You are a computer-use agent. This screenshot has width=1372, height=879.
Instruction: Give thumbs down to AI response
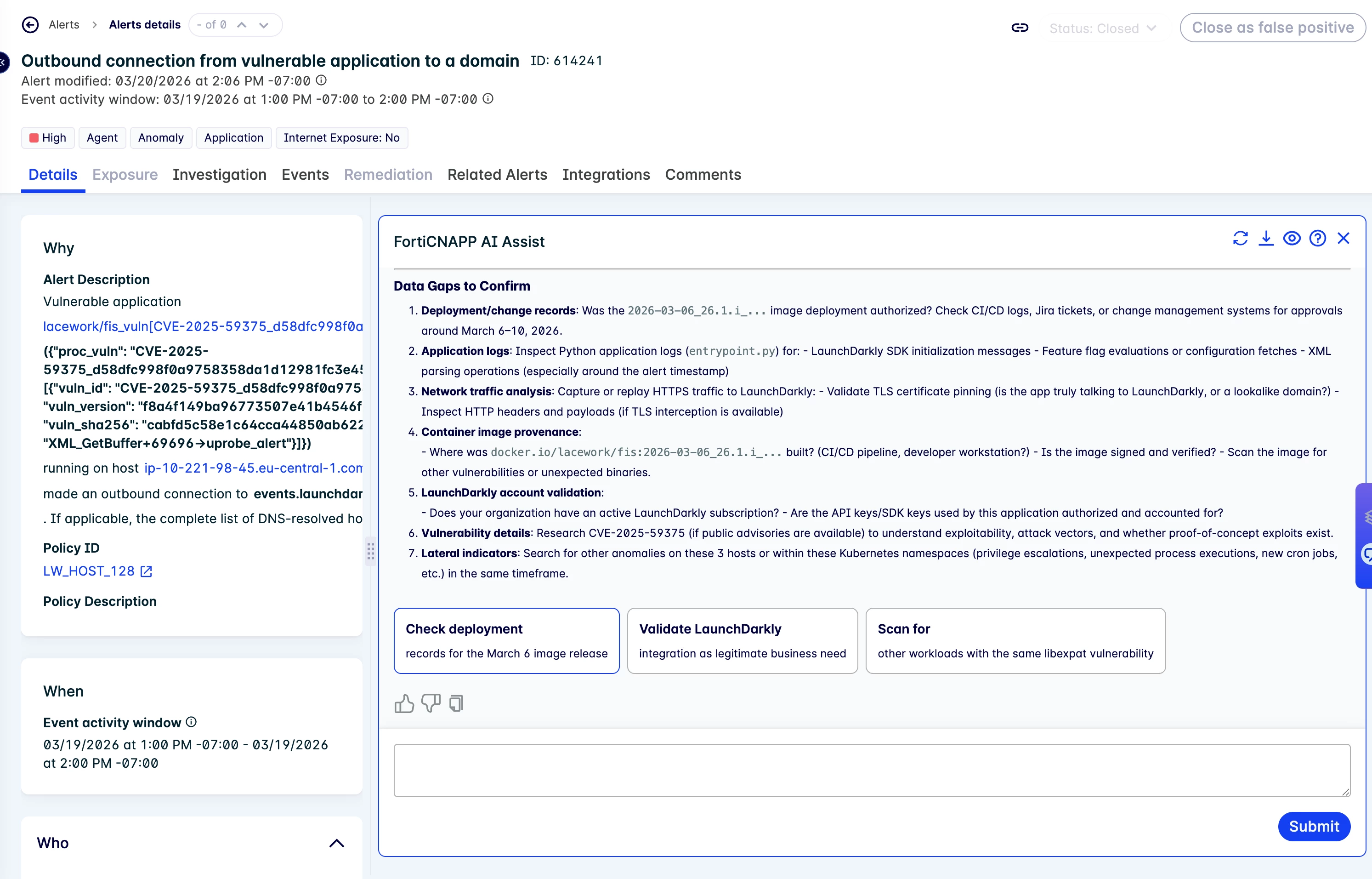(x=431, y=703)
